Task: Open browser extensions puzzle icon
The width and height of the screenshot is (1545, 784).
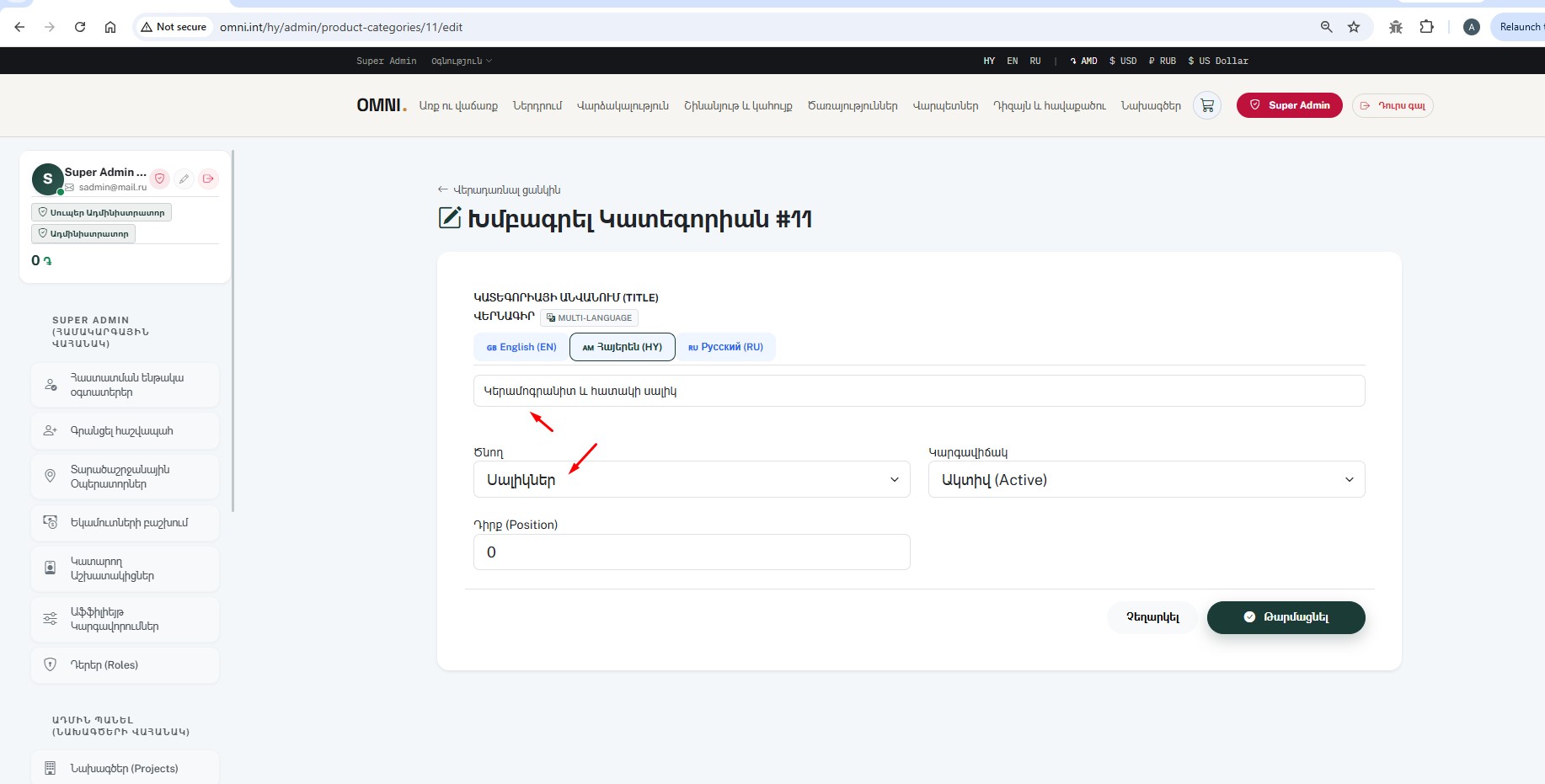Action: pyautogui.click(x=1426, y=27)
